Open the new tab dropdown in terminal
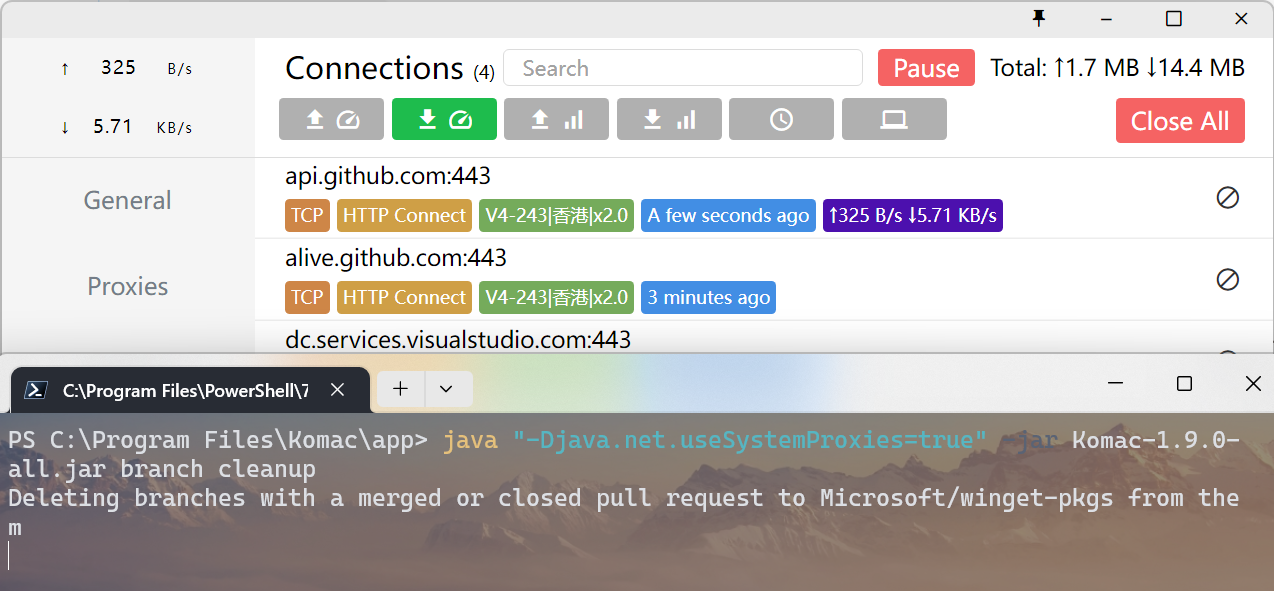Image resolution: width=1274 pixels, height=591 pixels. click(x=447, y=389)
